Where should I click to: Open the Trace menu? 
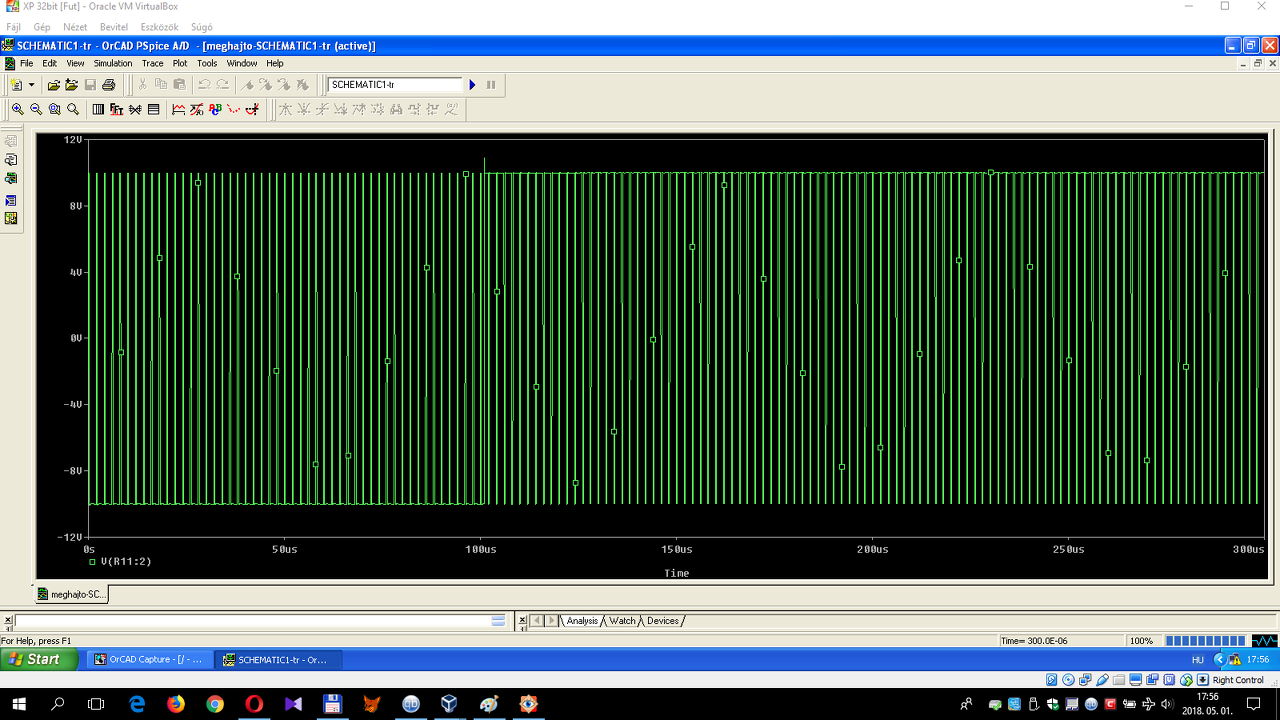tap(152, 63)
